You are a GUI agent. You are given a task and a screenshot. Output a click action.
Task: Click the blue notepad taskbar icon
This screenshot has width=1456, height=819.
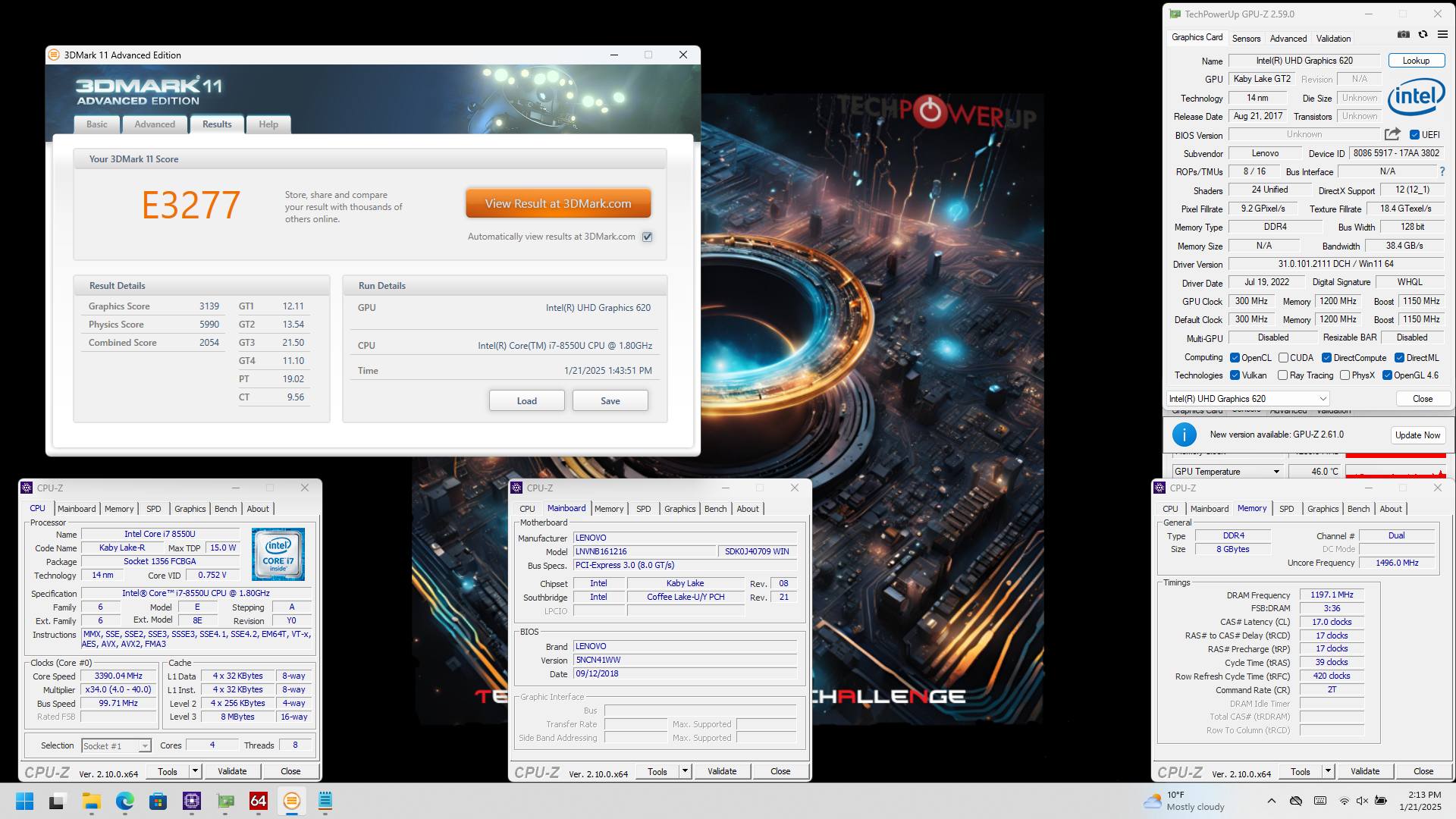[x=325, y=801]
